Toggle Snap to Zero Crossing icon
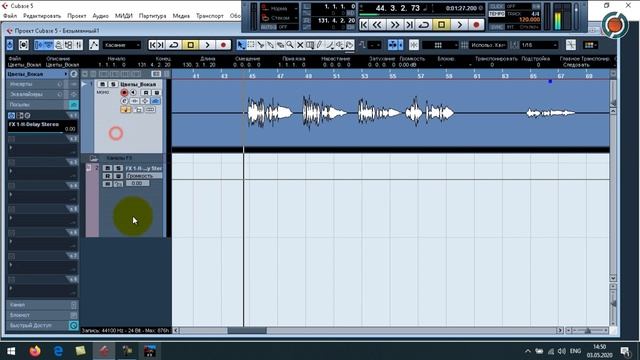 pos(571,45)
